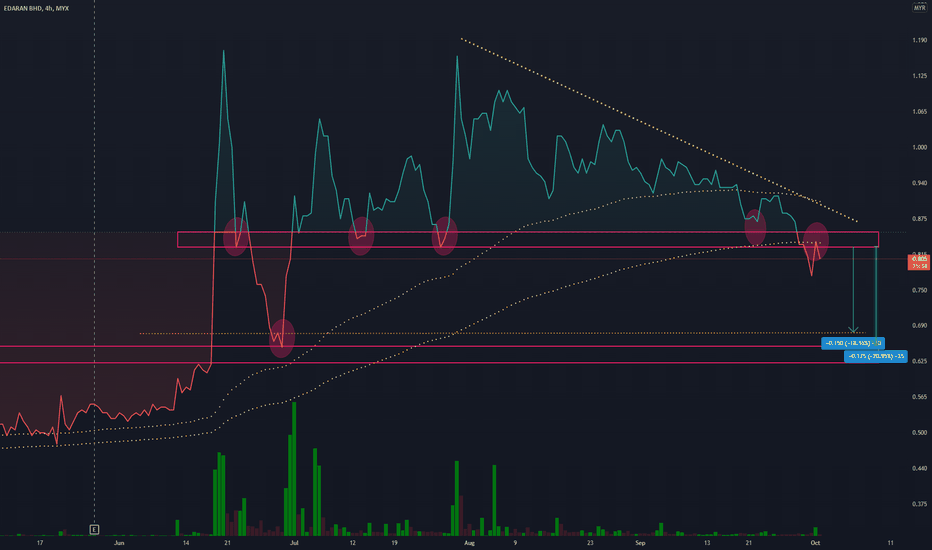Viewport: 932px width, 550px height.
Task: Click the 1.125 price axis value
Action: 919,76
